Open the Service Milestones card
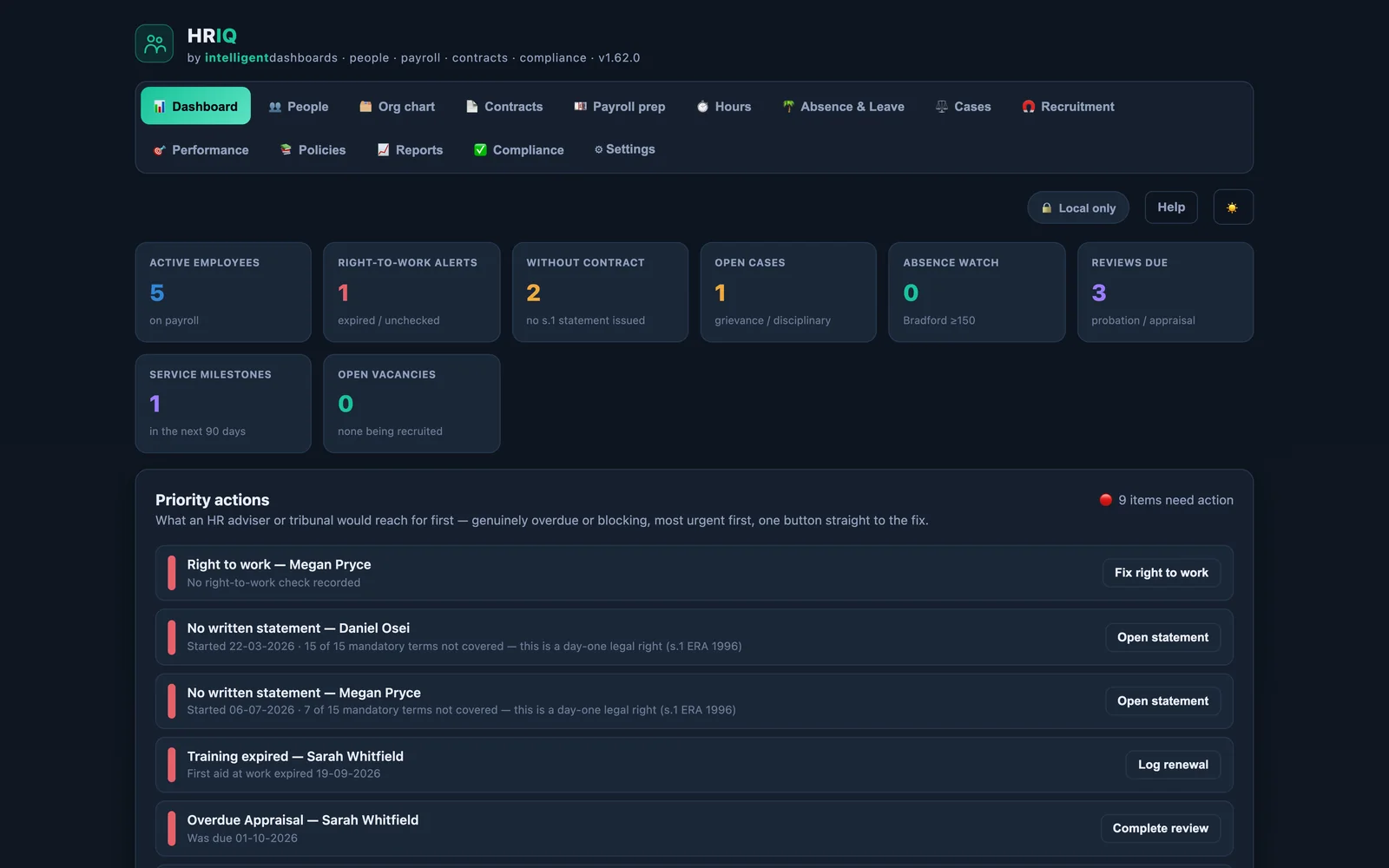The width and height of the screenshot is (1389, 868). click(x=223, y=404)
